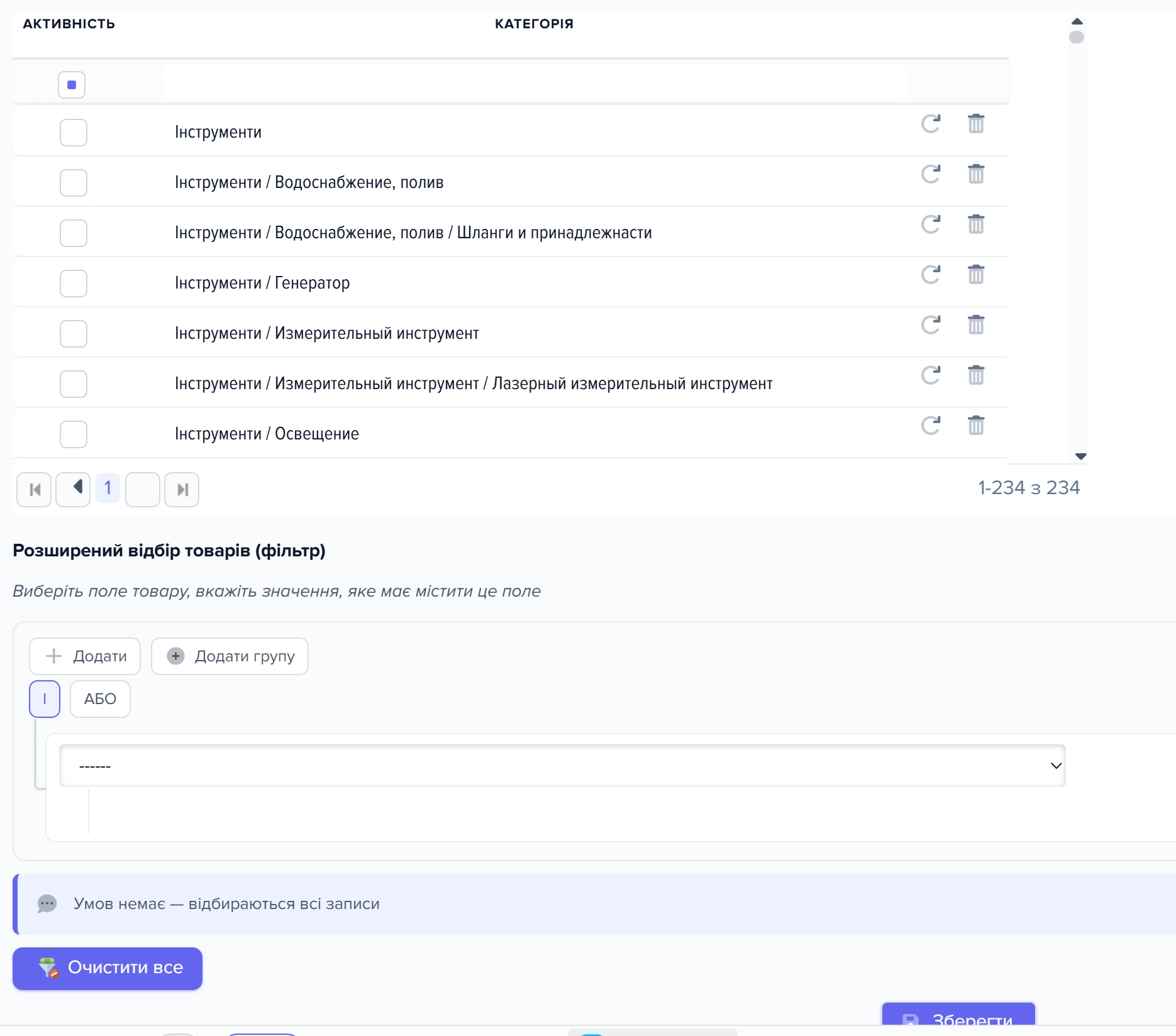The height and width of the screenshot is (1036, 1176).
Task: Click the Активність column header
Action: pyautogui.click(x=69, y=24)
